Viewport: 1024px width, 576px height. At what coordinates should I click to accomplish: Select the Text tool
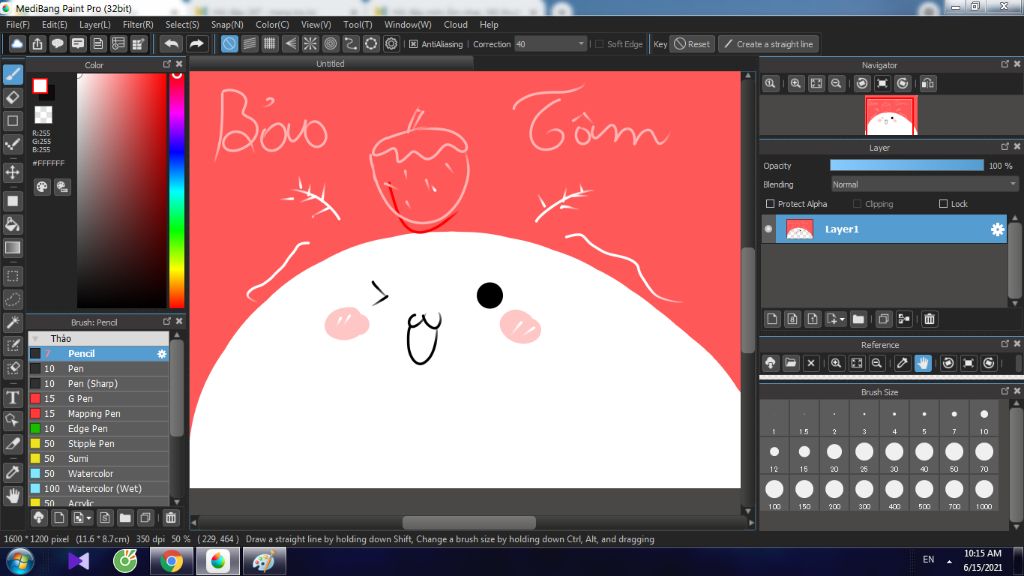13,398
